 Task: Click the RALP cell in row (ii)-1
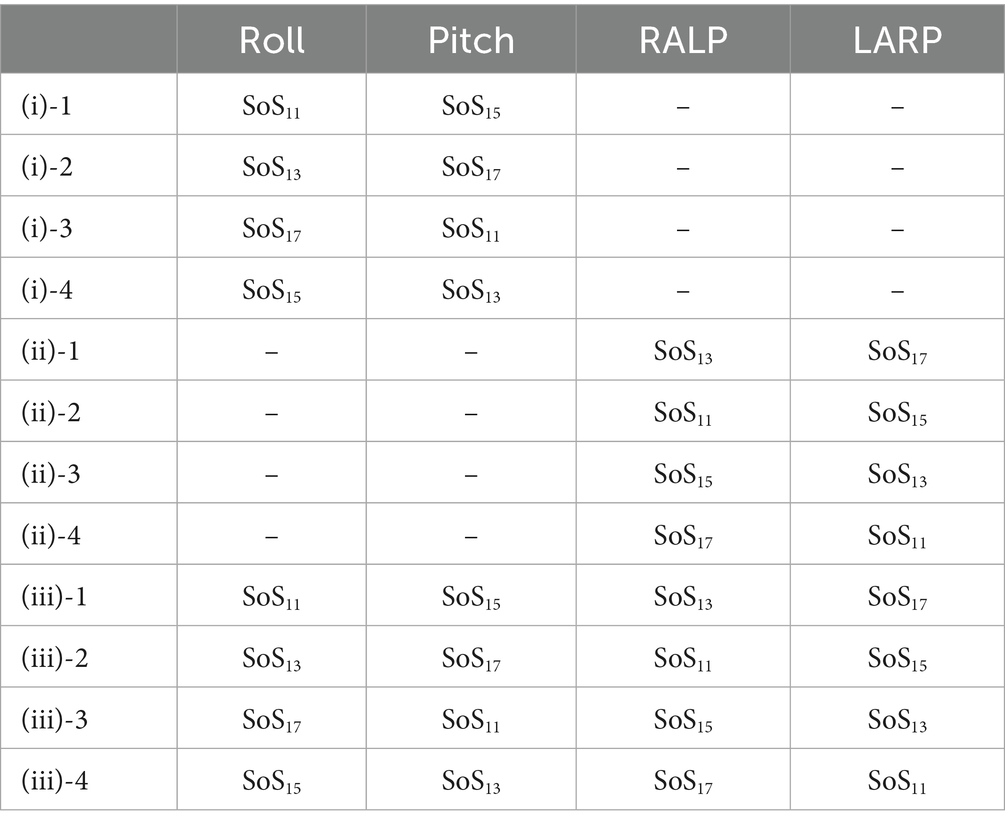683,353
